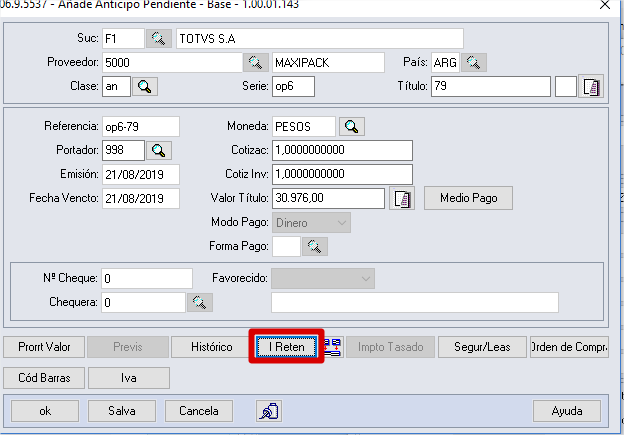Click the Nº Cheque input field

(147, 278)
